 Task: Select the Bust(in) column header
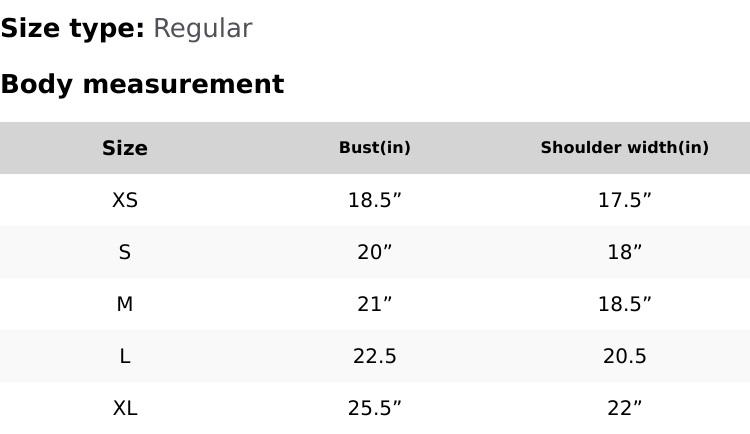coord(375,148)
